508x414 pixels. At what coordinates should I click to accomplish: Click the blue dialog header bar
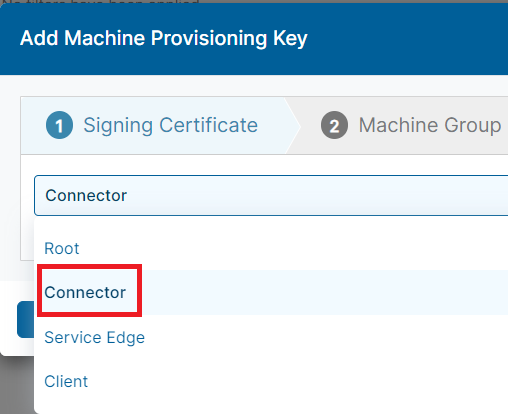(x=254, y=39)
